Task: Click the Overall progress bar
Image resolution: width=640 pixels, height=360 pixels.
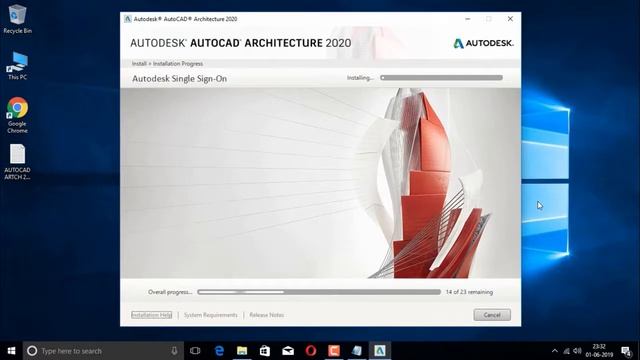Action: tap(319, 292)
